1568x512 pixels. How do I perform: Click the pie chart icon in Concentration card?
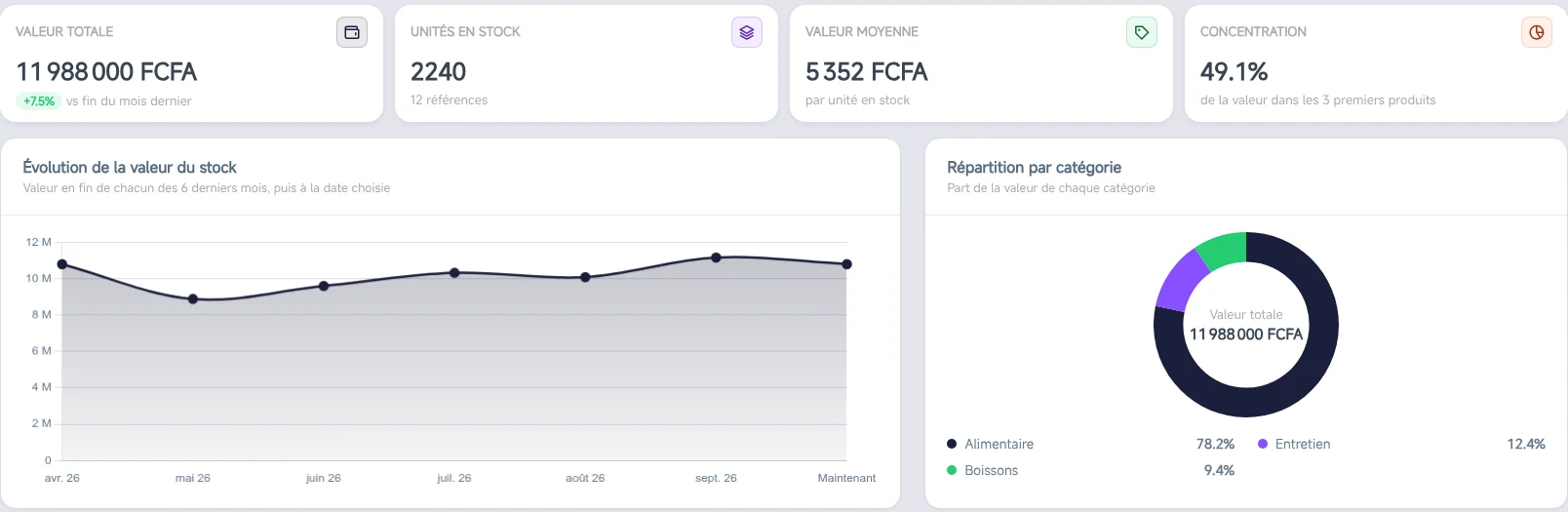pyautogui.click(x=1537, y=32)
